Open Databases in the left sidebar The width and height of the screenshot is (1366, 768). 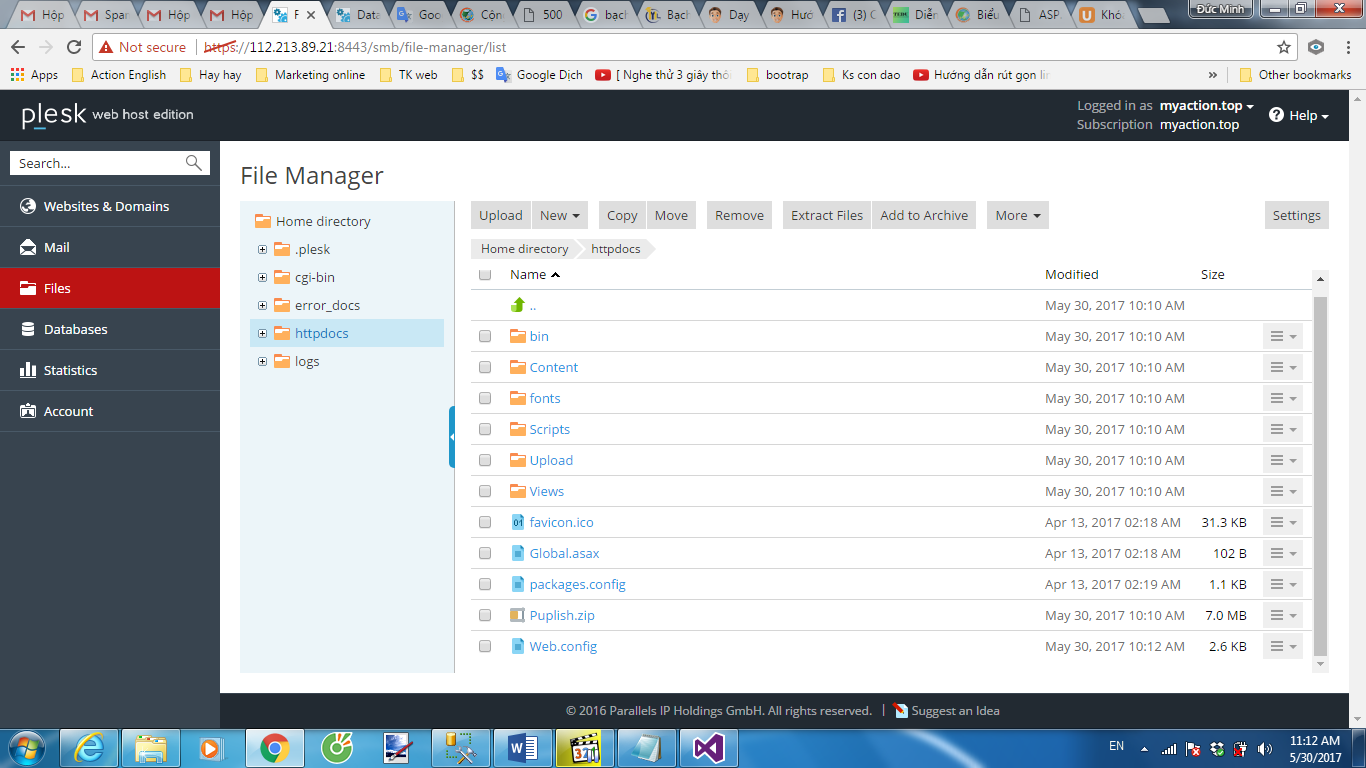point(75,329)
